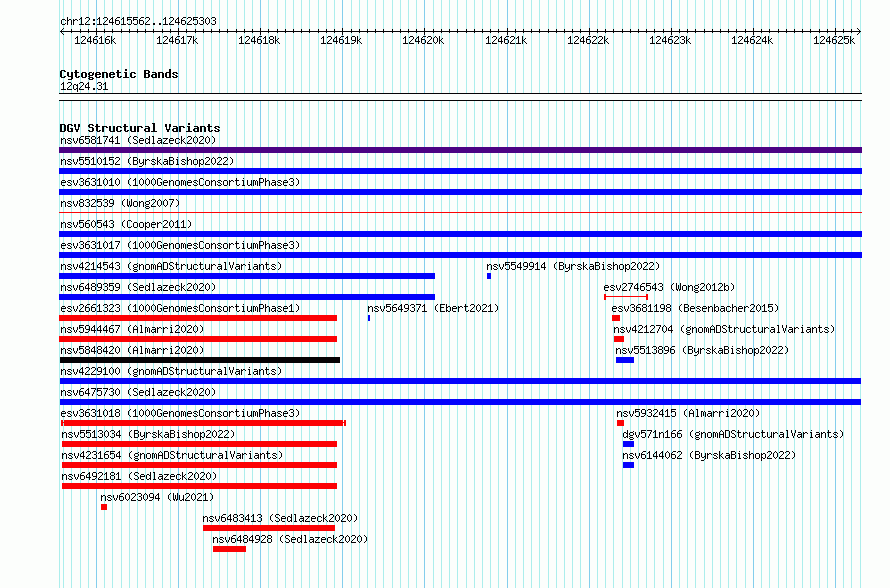Click esv2661323 1000GenomesConsortiumPhase1 label
Viewport: 890px width, 588px height.
(x=180, y=308)
